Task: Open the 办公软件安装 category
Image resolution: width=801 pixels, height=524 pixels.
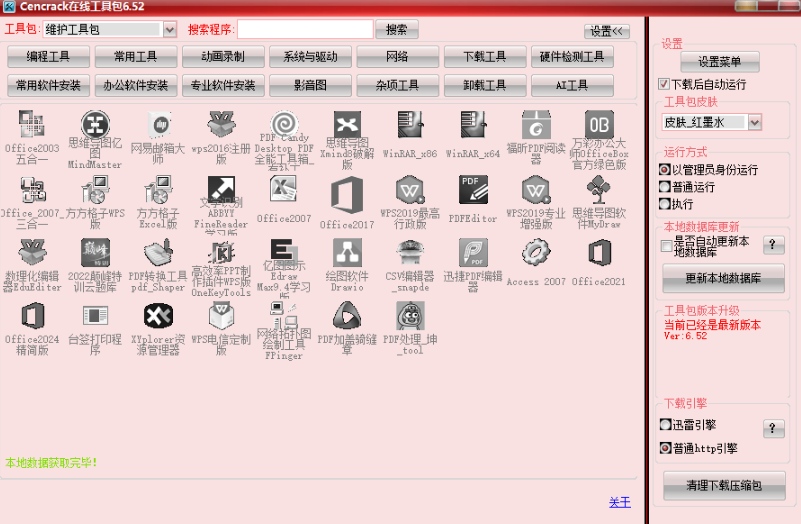Action: [136, 85]
